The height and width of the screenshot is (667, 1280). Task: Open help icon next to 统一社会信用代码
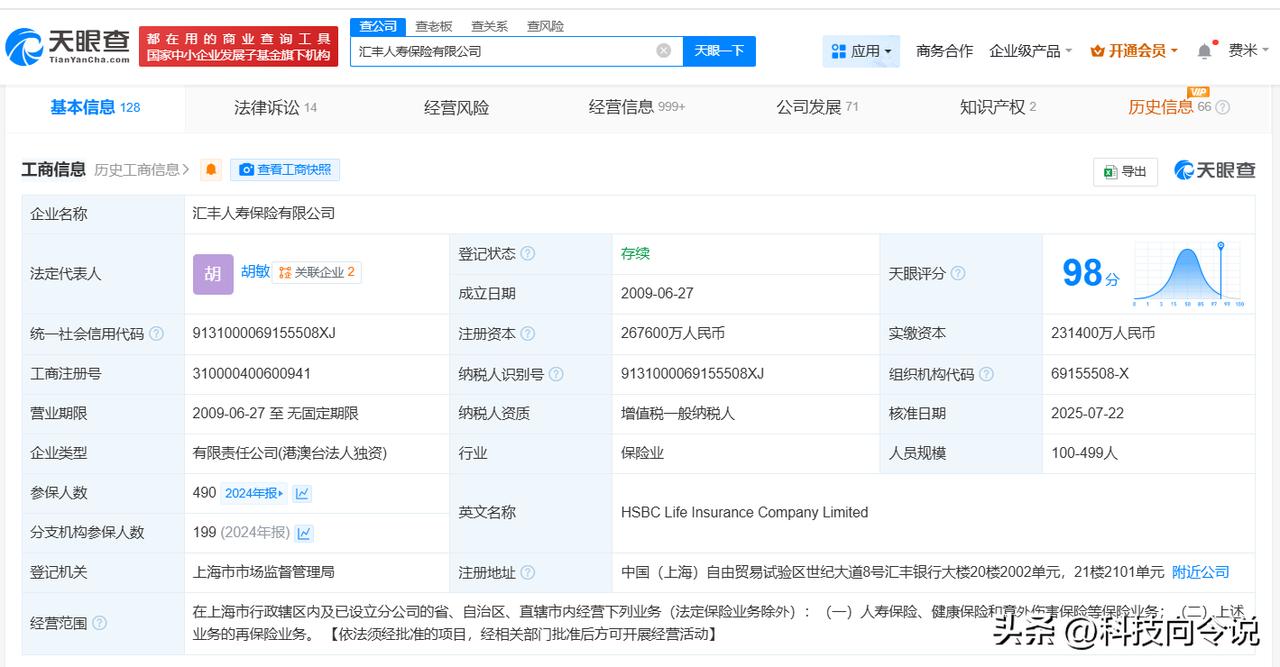coord(156,334)
